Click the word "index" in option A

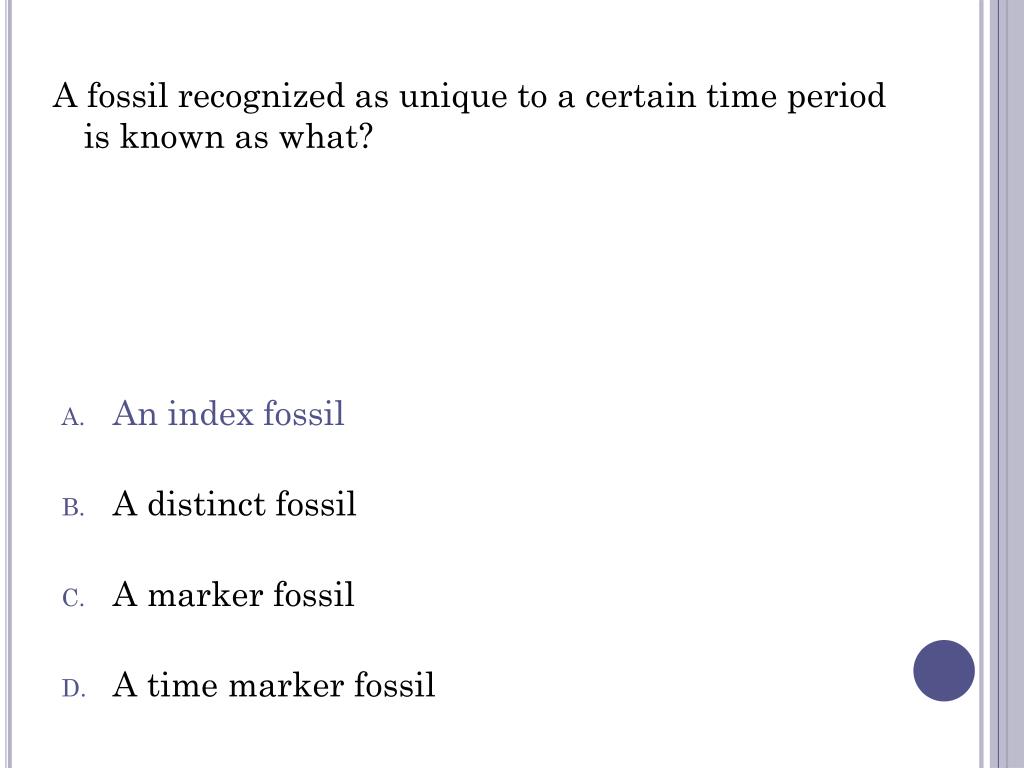click(212, 413)
